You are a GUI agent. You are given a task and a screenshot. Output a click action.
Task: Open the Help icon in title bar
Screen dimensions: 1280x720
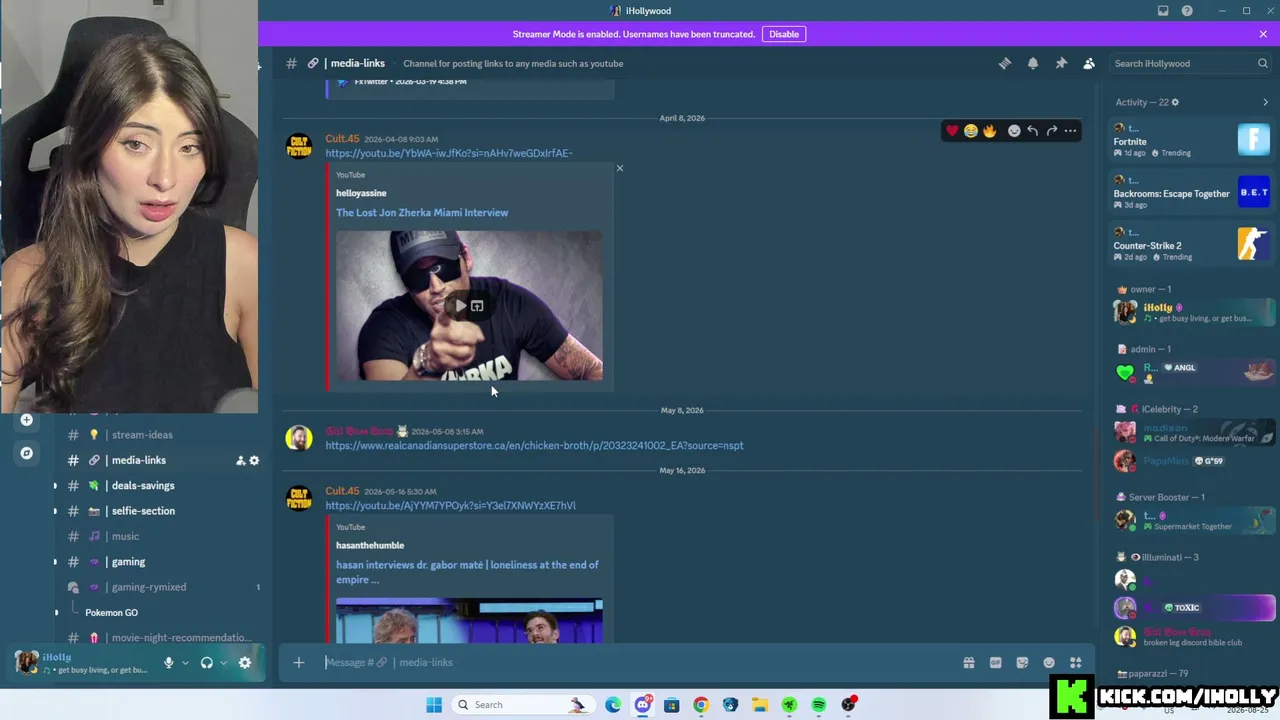(1187, 11)
